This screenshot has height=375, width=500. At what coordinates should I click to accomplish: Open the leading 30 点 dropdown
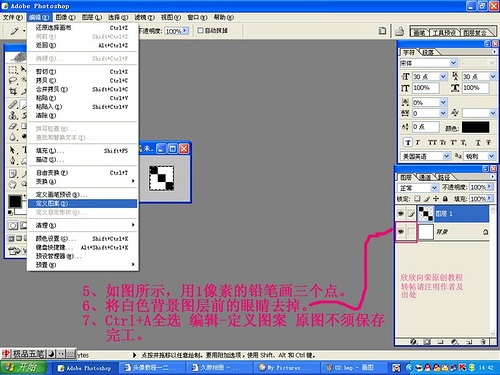click(493, 77)
